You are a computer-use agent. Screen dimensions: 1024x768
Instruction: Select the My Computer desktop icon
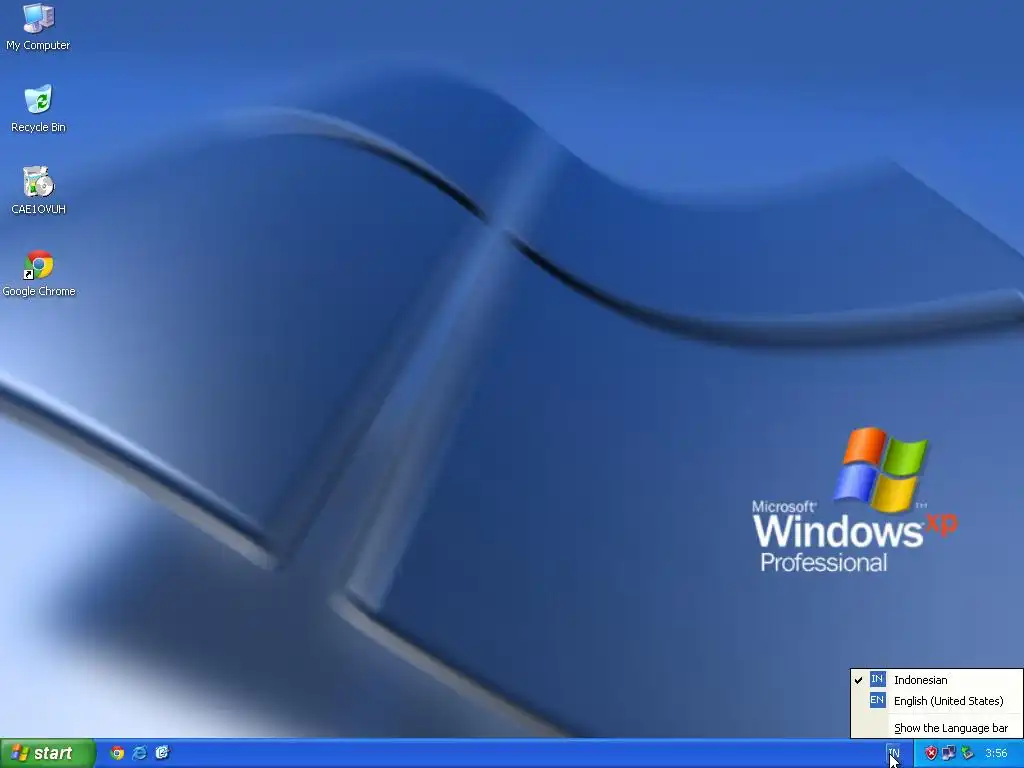point(38,27)
